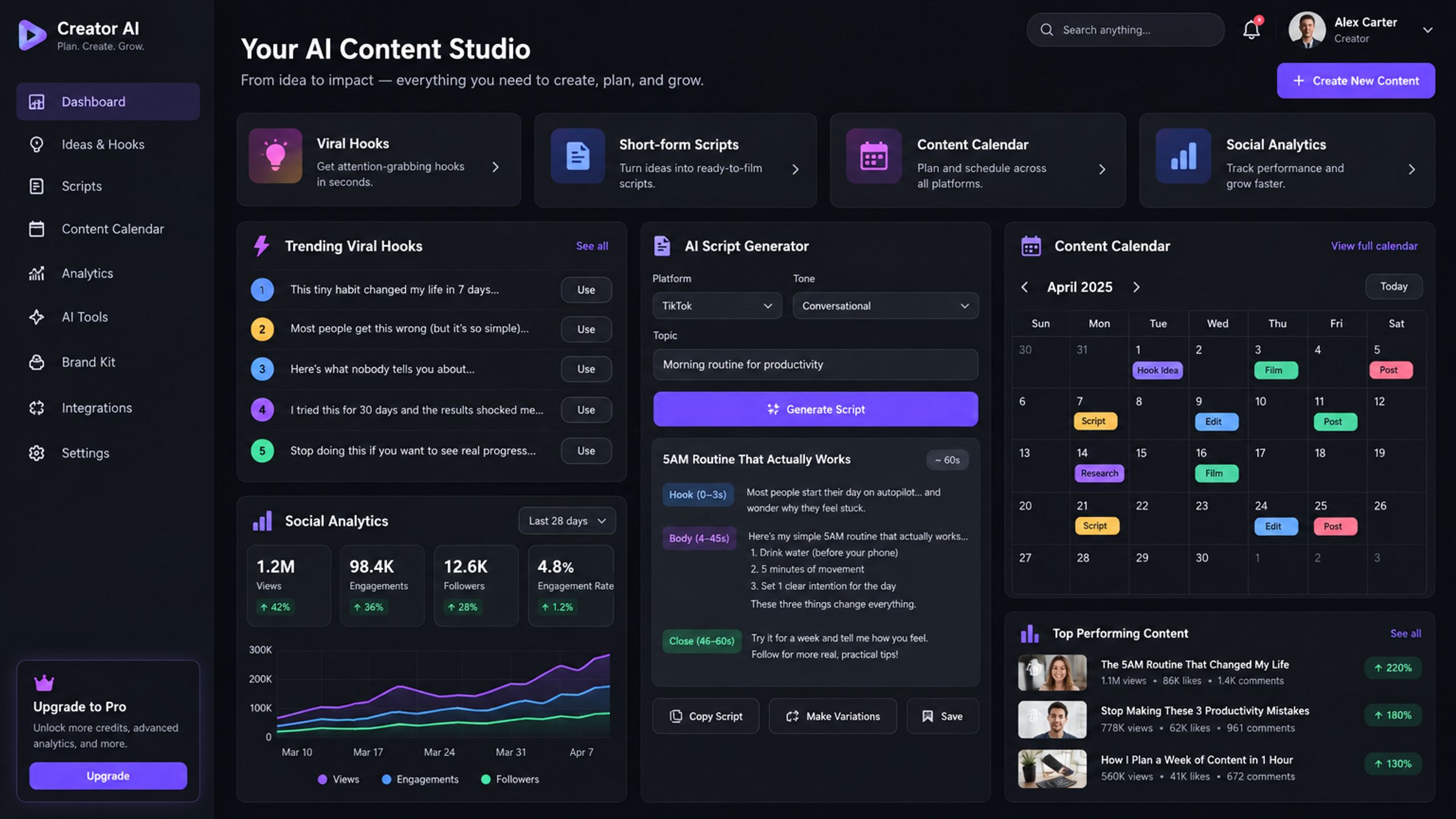Image resolution: width=1456 pixels, height=819 pixels.
Task: Go to previous month in calendar
Action: [1024, 287]
